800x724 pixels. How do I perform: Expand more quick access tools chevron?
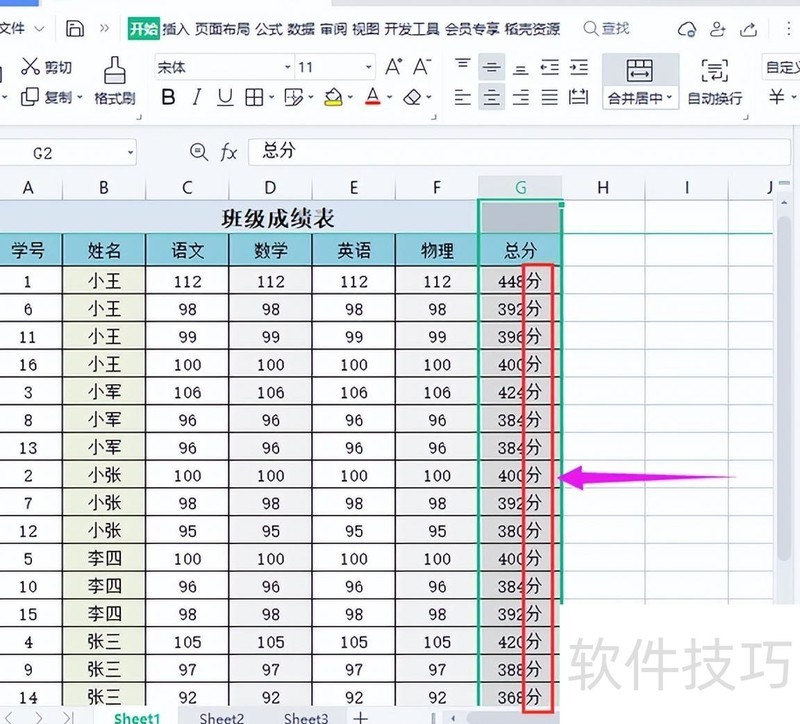(105, 28)
